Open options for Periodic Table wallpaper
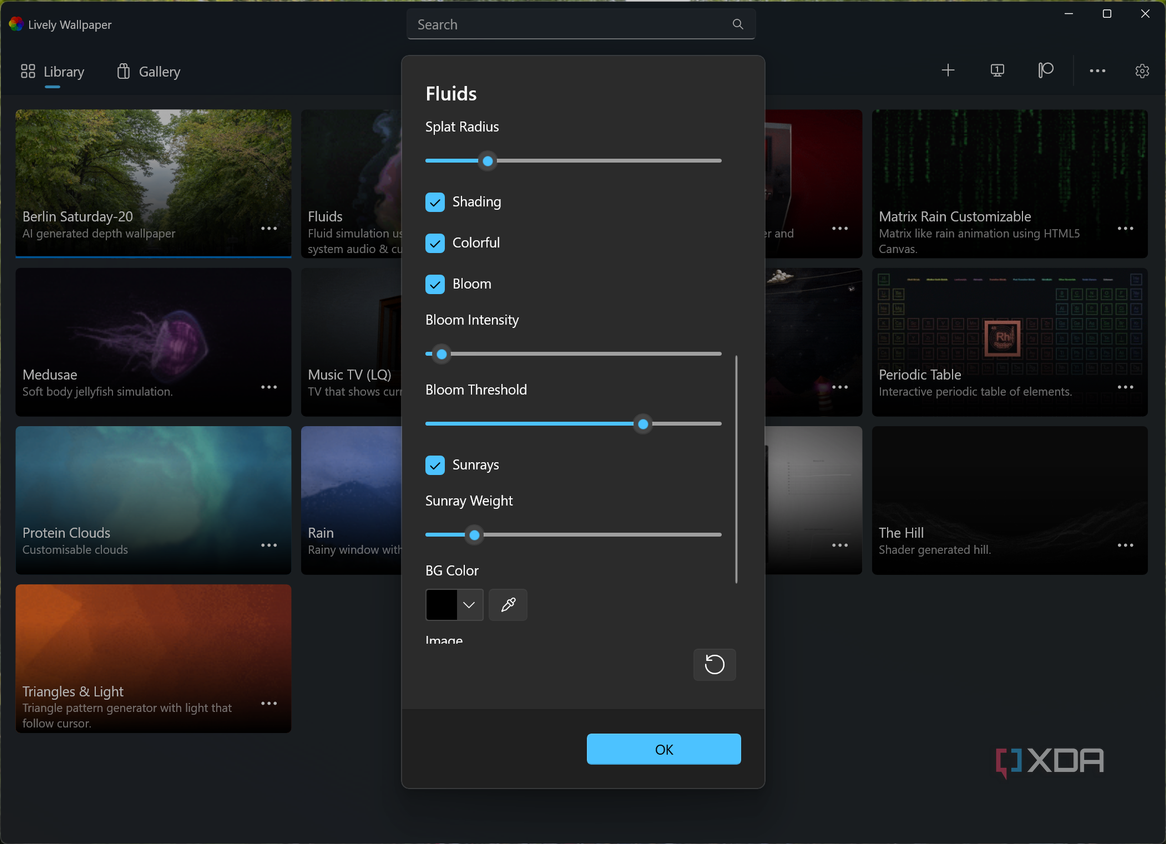Viewport: 1166px width, 844px height. [1126, 387]
